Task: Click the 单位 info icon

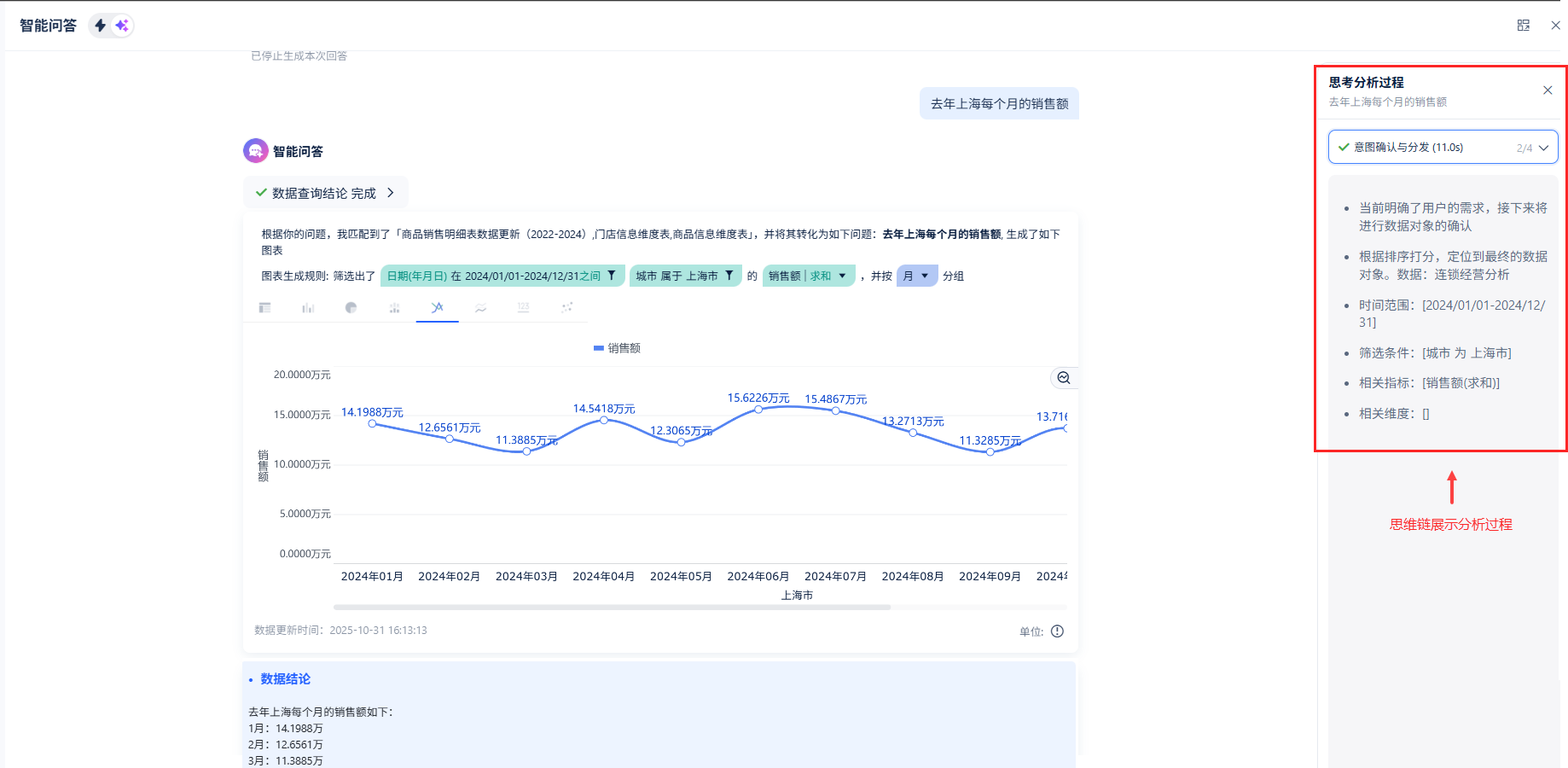Action: [x=1058, y=631]
